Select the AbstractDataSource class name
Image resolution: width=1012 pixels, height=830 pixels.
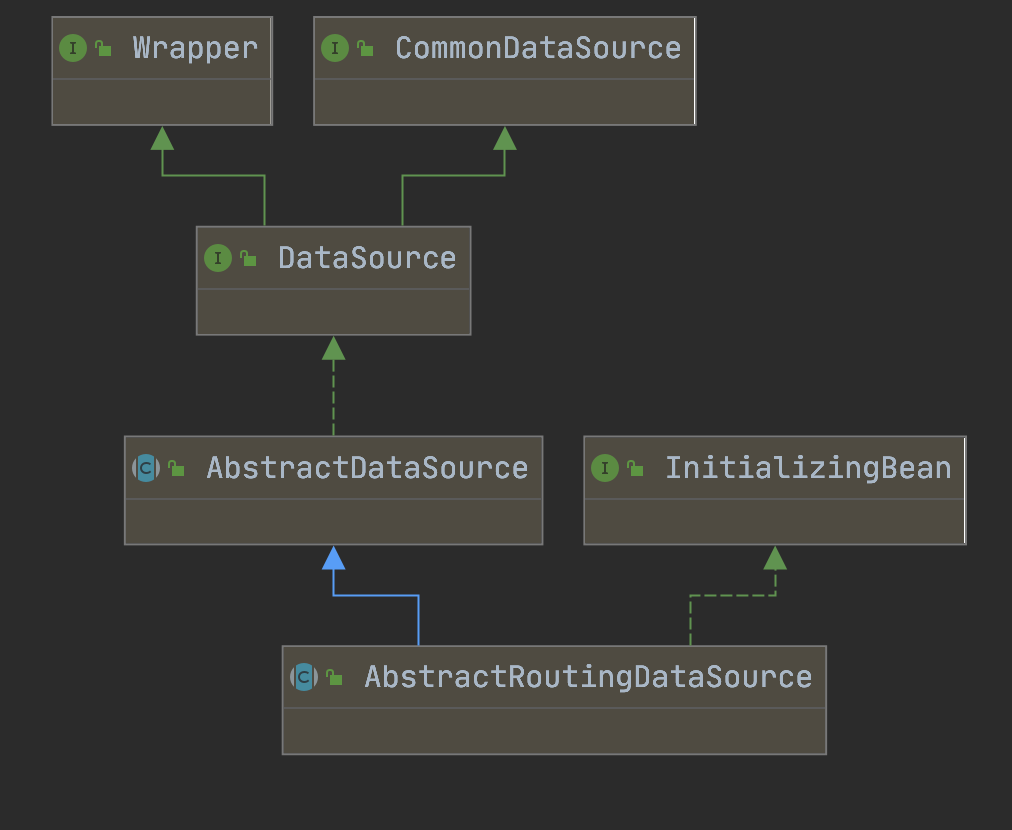pyautogui.click(x=367, y=468)
